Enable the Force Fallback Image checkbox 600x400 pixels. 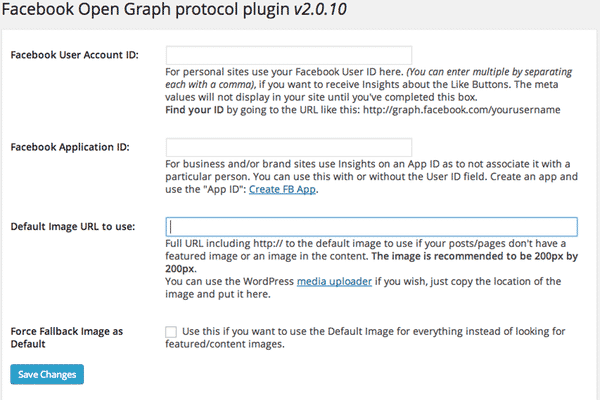(171, 331)
